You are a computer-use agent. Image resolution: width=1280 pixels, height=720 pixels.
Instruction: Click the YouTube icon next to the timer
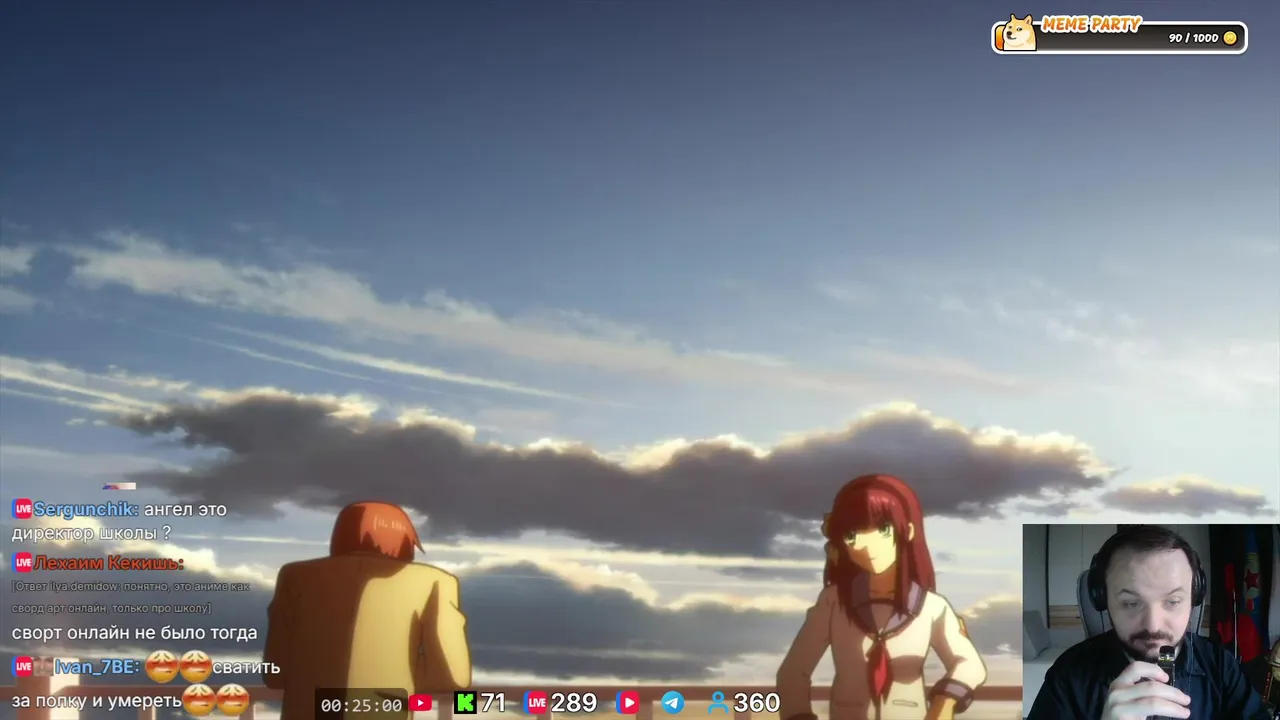(x=420, y=703)
